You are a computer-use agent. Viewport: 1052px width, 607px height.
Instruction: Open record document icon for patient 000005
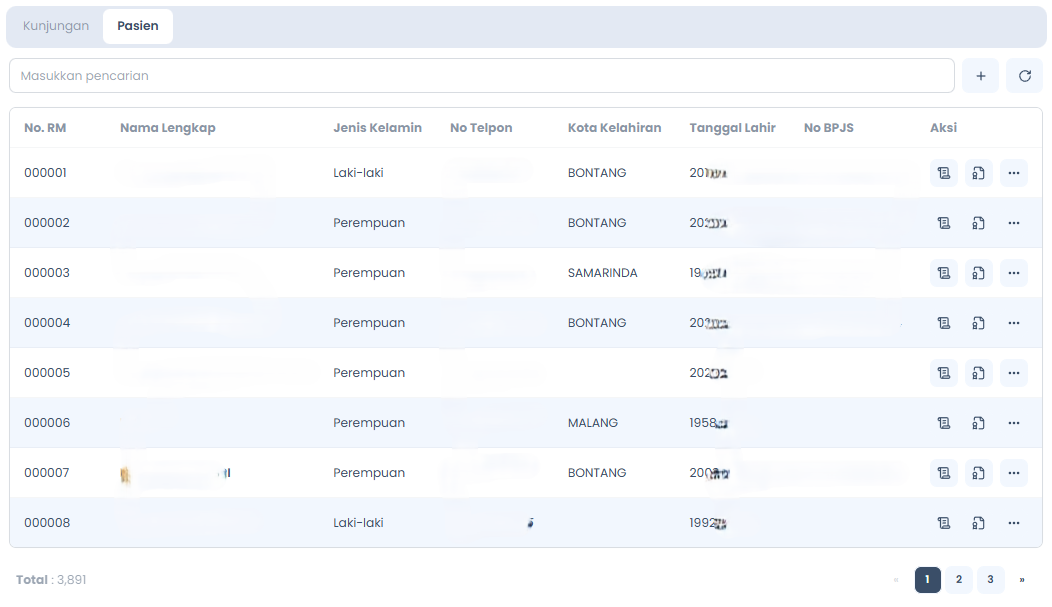[943, 373]
